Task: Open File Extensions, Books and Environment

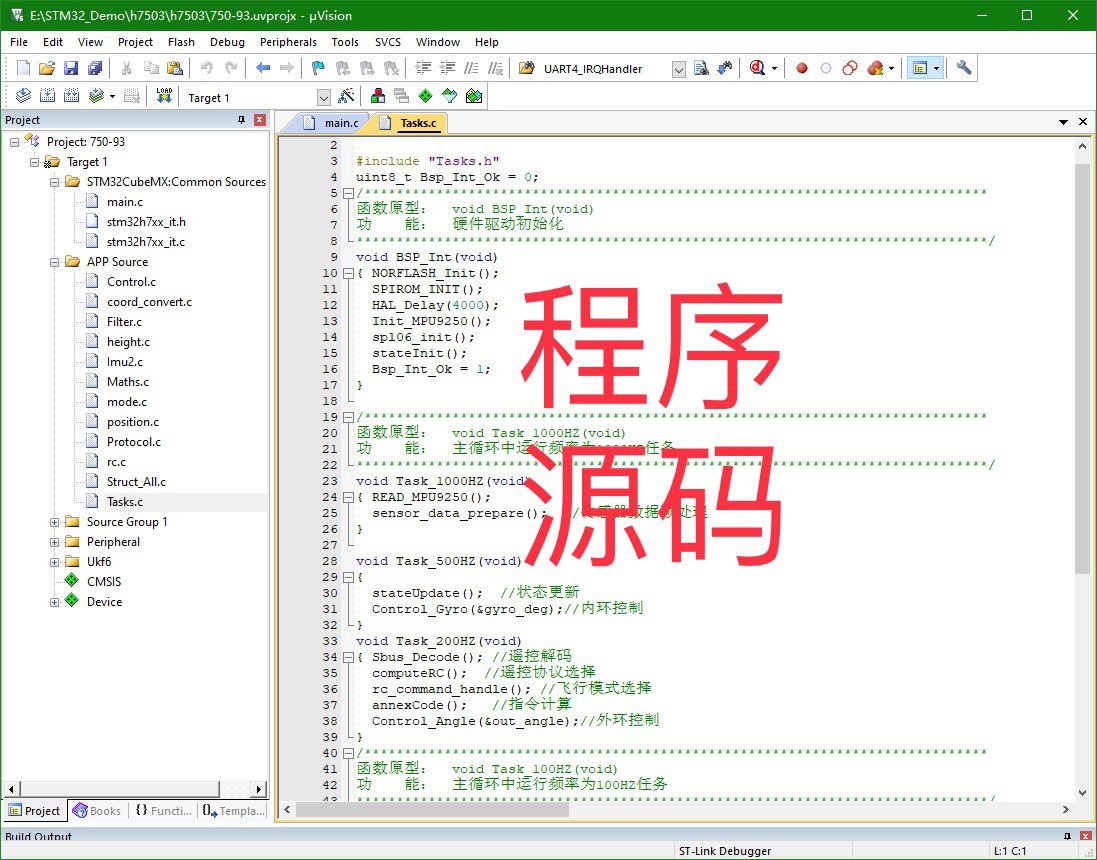Action: click(x=378, y=96)
